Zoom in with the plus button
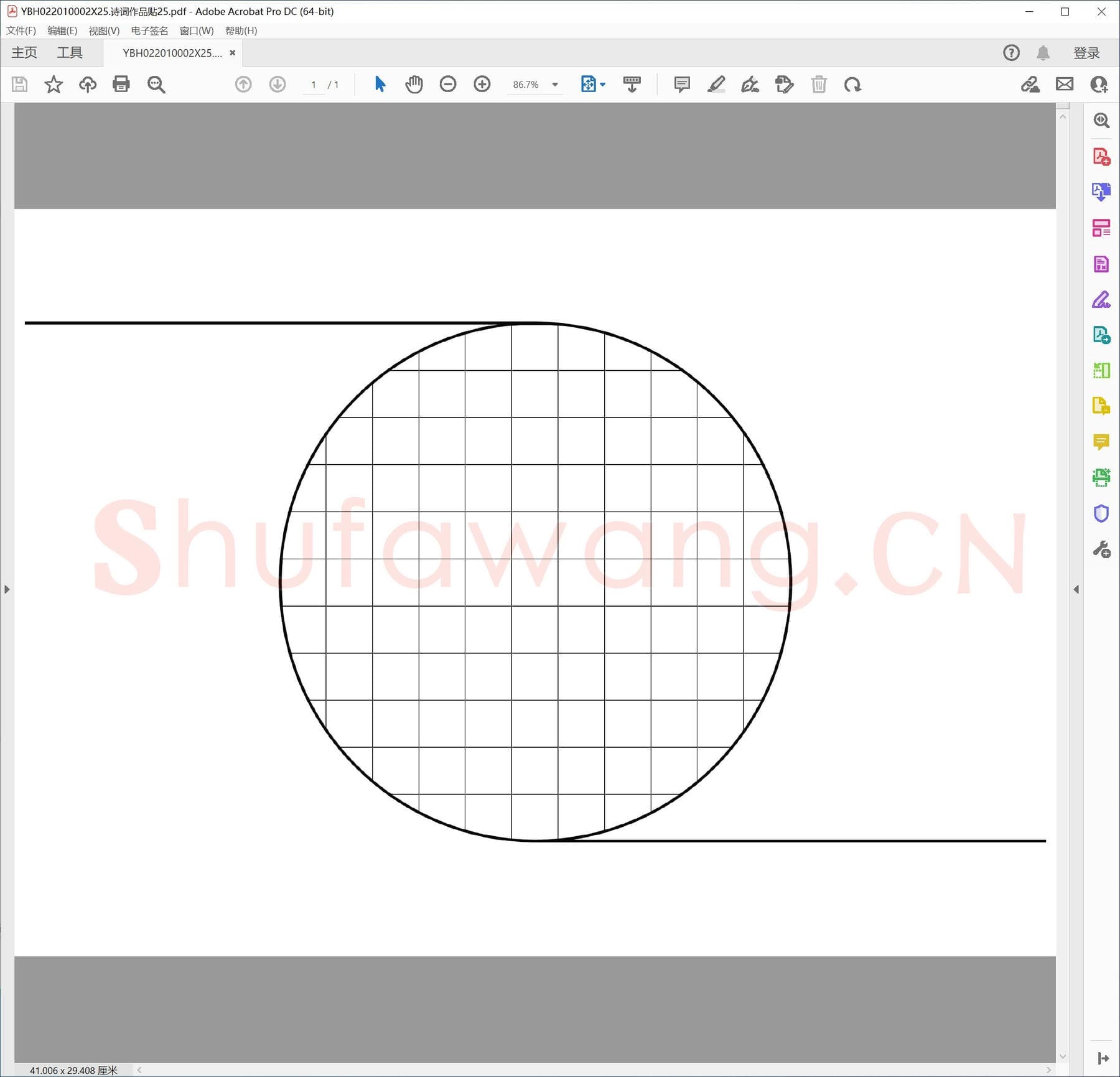The image size is (1120, 1077). [x=482, y=85]
